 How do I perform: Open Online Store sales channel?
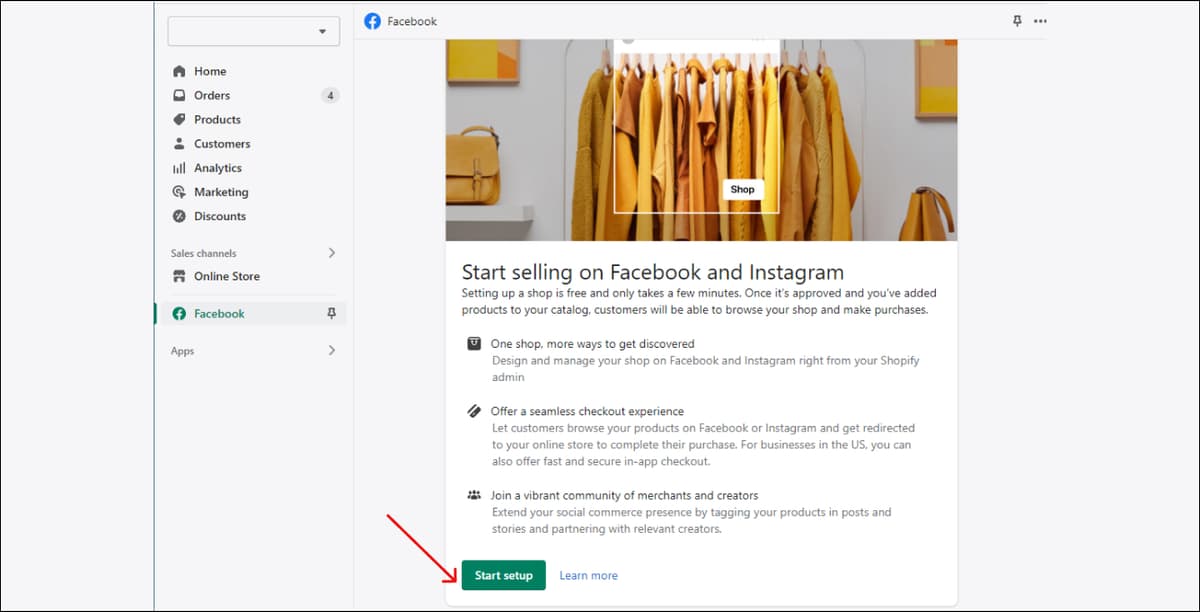[x=227, y=276]
